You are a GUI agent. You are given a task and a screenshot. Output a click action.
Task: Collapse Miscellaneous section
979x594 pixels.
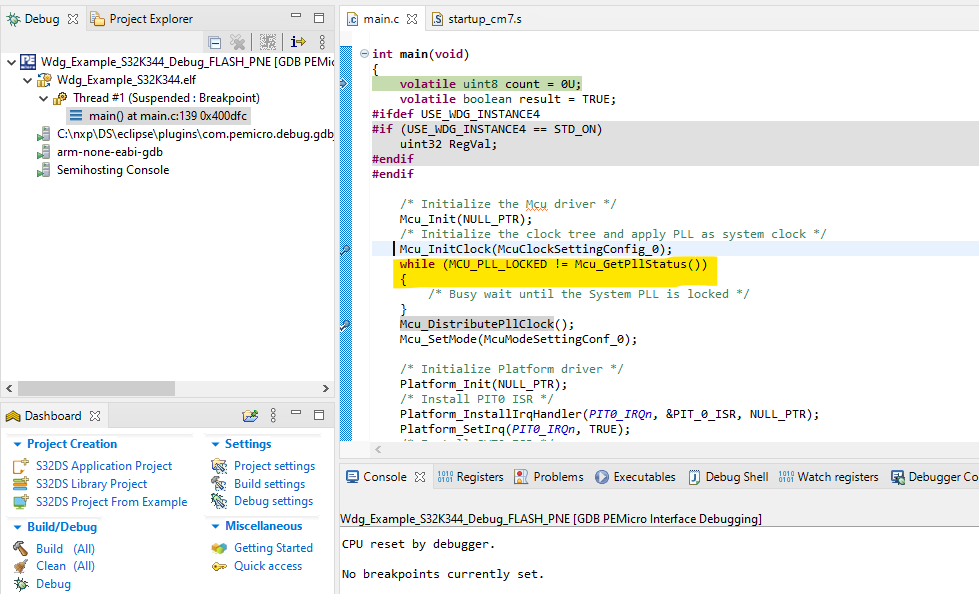point(215,527)
